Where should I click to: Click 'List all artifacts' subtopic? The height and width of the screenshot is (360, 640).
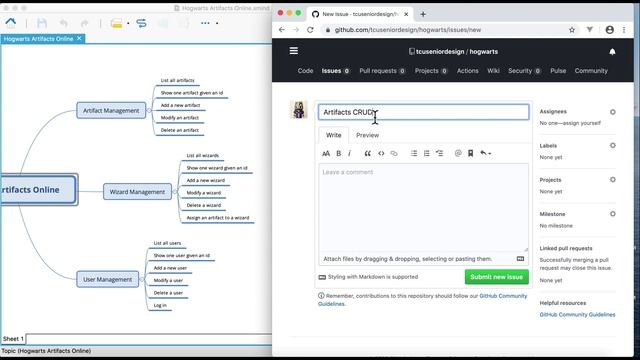click(178, 80)
